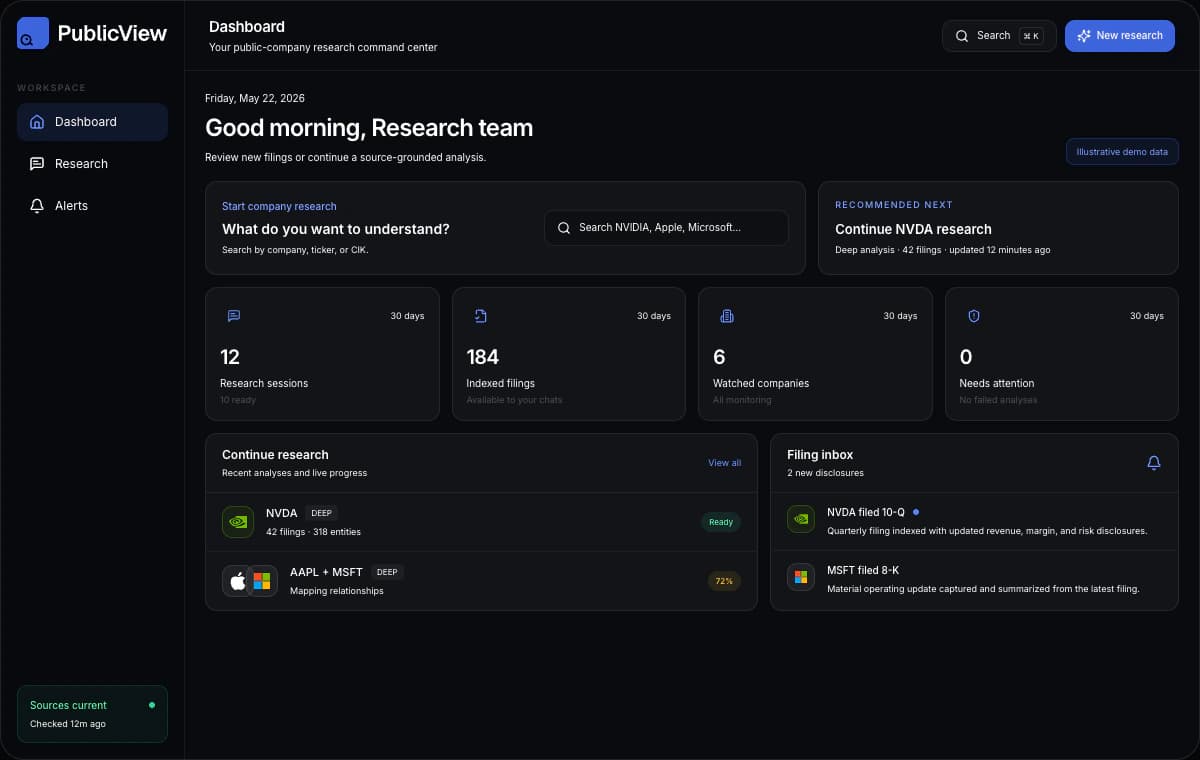Viewport: 1200px width, 760px height.
Task: Click the NVIDIA logo in Continue research
Action: 238,522
